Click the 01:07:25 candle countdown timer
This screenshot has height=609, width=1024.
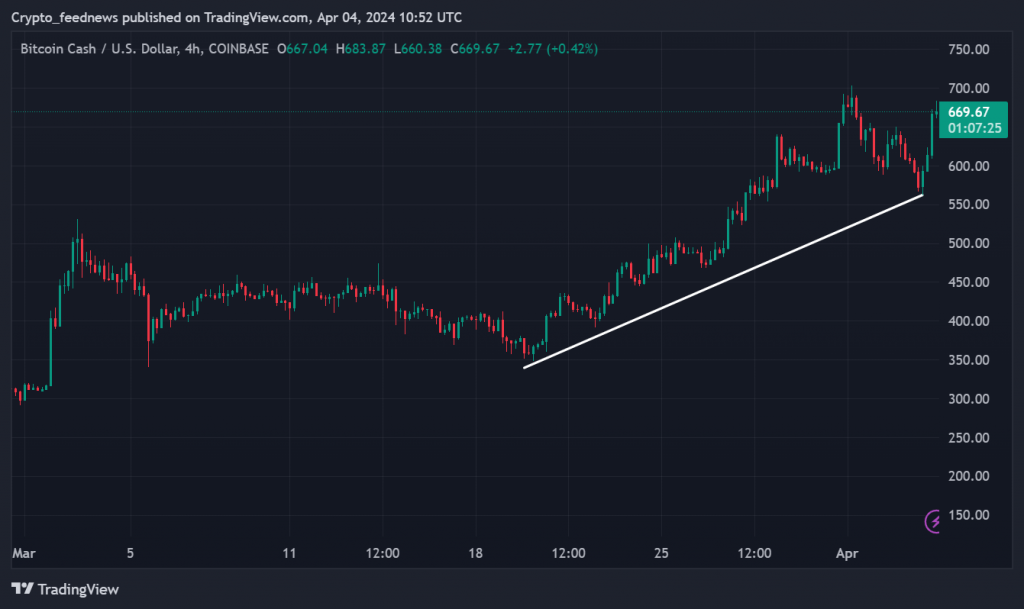tap(968, 128)
